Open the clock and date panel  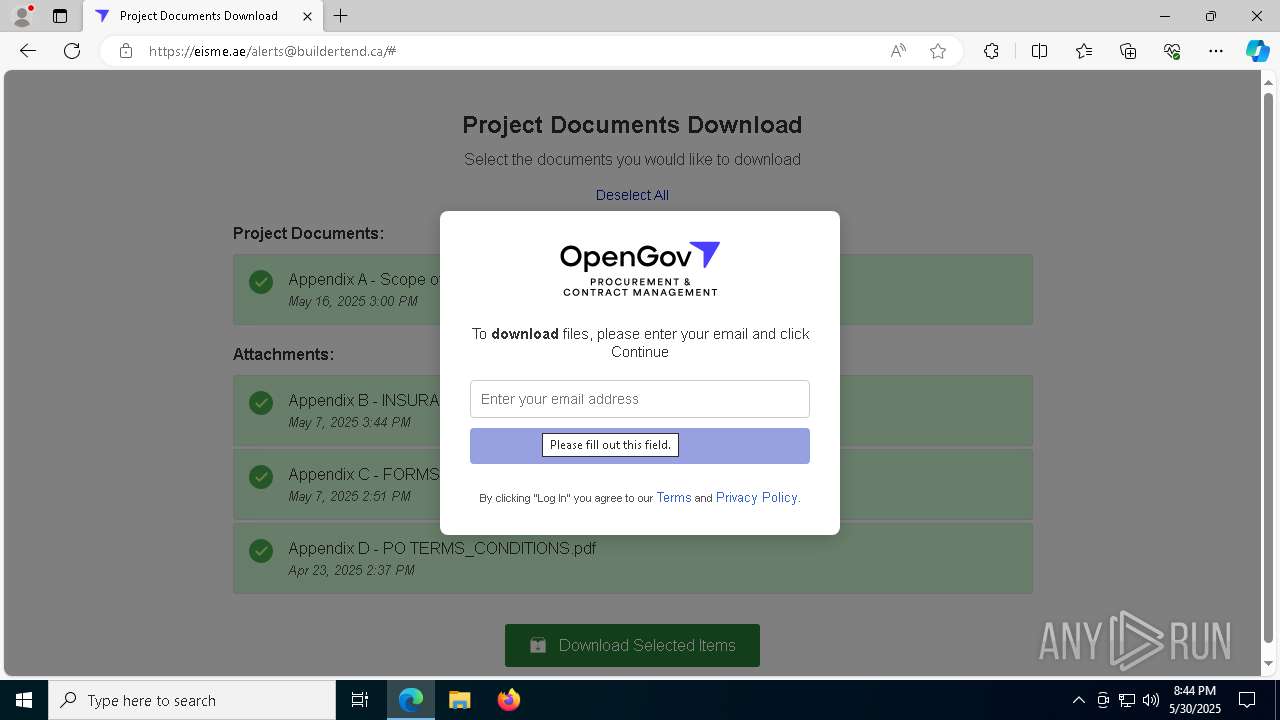[x=1195, y=700]
